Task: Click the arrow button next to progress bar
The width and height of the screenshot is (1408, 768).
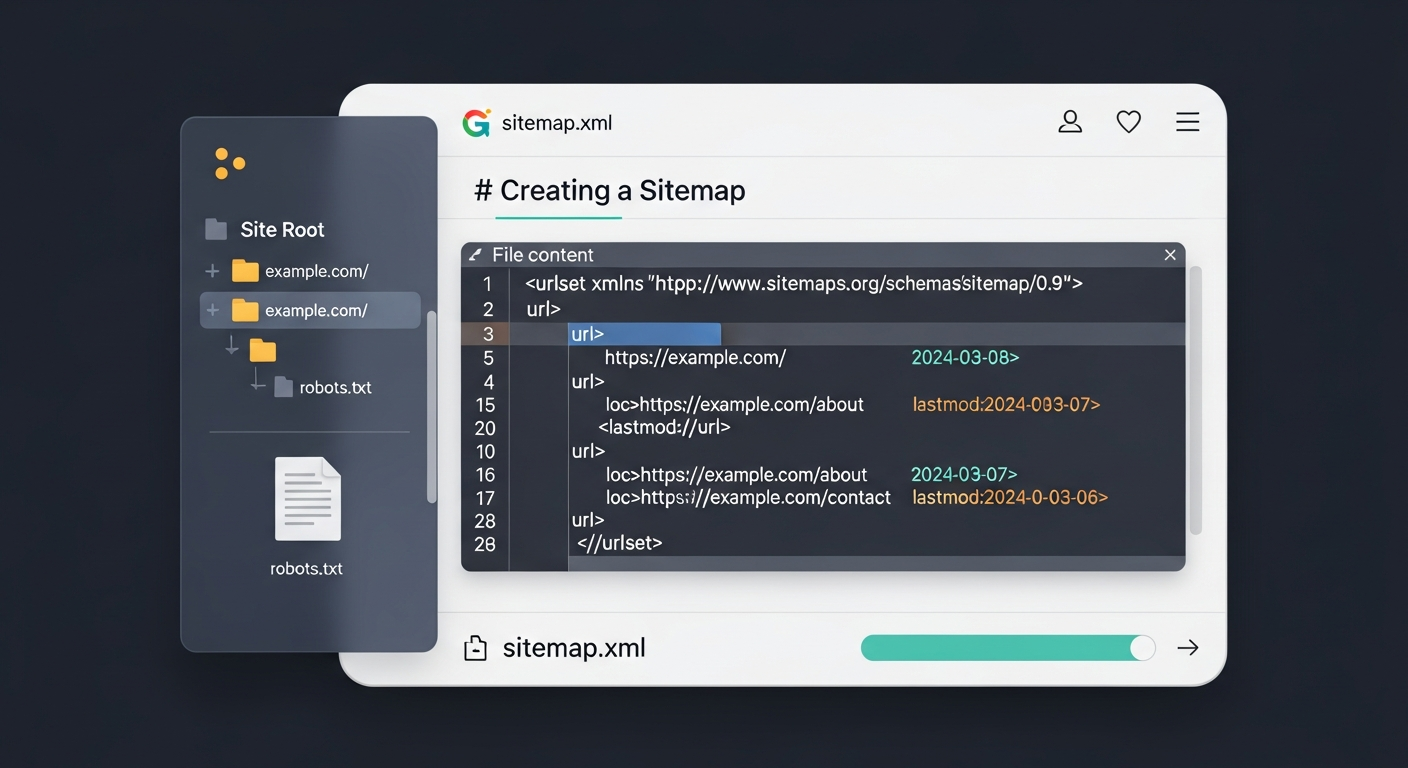Action: click(x=1187, y=648)
